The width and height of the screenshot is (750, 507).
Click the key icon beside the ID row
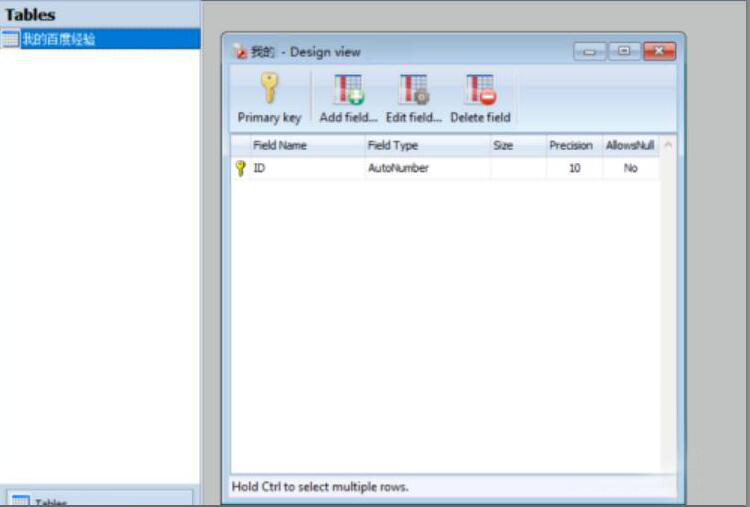240,168
